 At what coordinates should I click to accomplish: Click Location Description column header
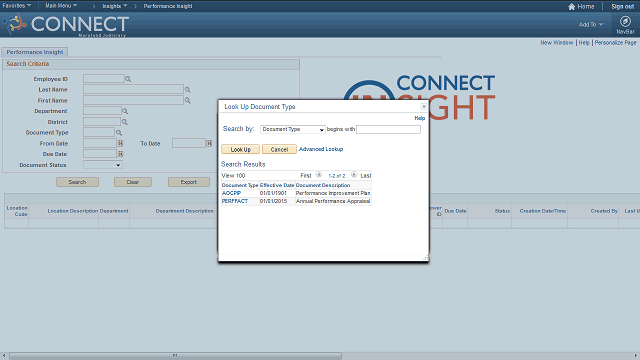(73, 211)
